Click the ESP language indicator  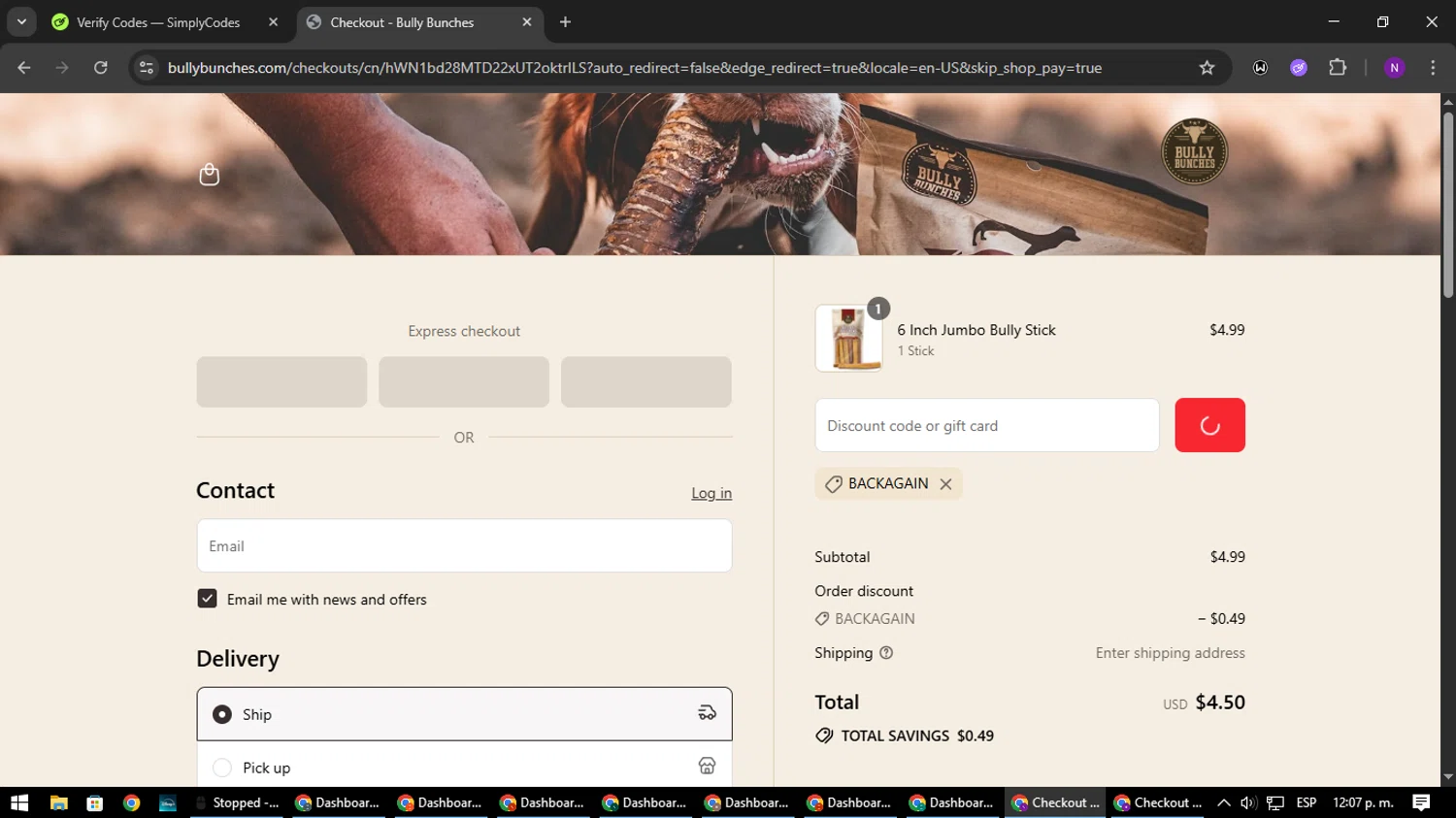(1307, 802)
